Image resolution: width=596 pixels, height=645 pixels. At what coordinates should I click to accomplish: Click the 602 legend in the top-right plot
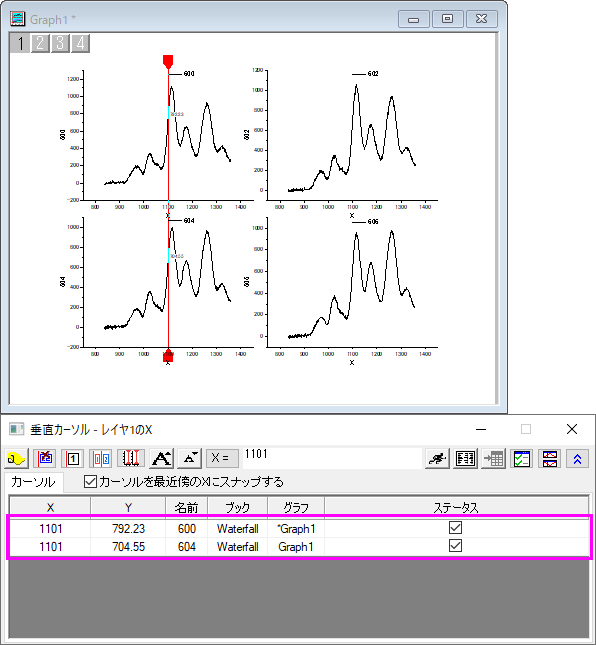coord(365,74)
